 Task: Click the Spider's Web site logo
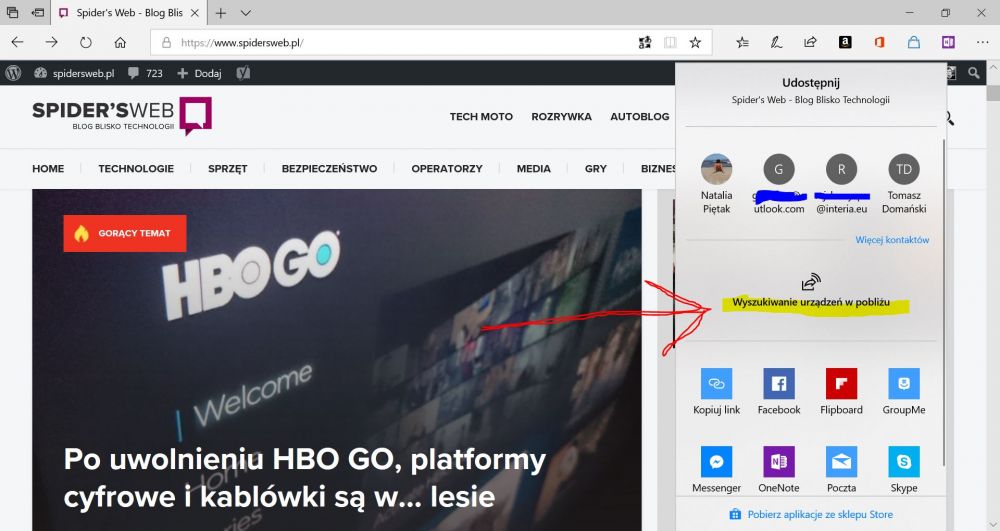pos(122,115)
